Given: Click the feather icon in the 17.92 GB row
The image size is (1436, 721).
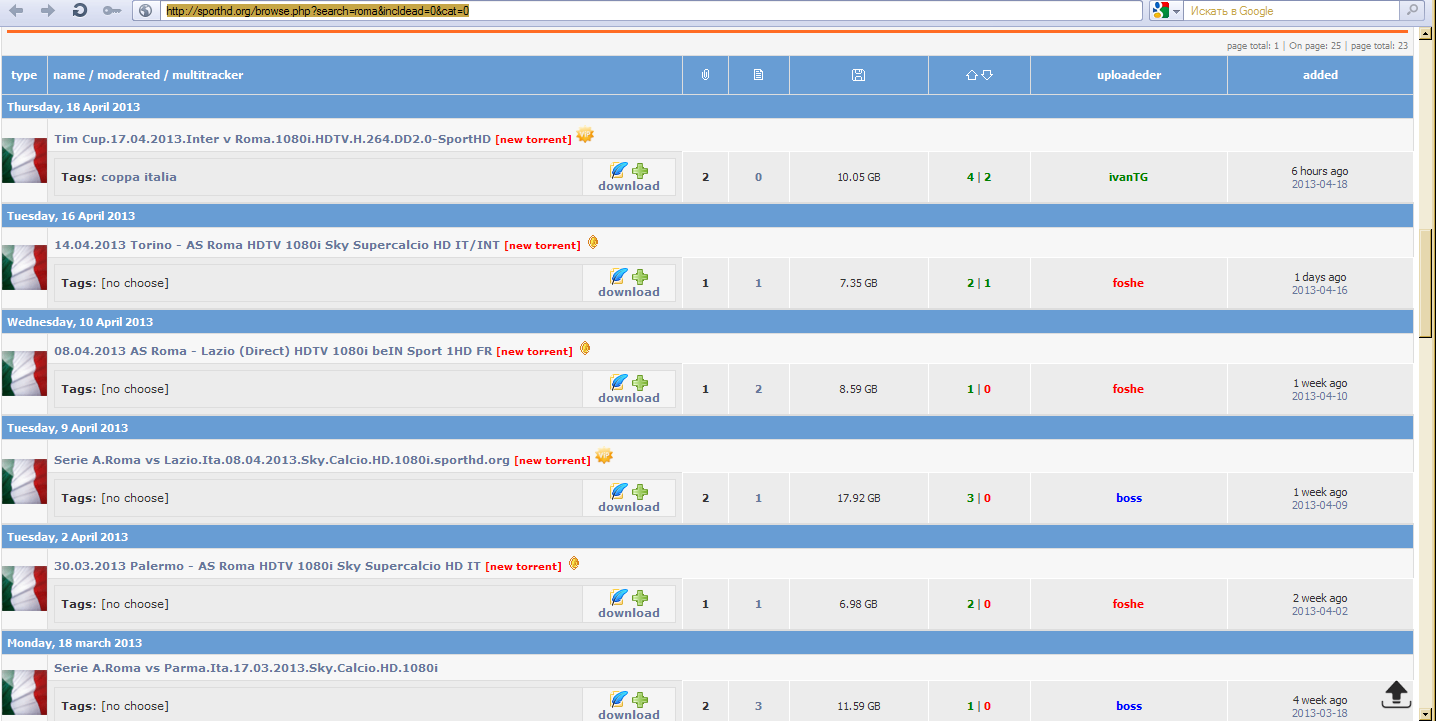Looking at the screenshot, I should (619, 491).
